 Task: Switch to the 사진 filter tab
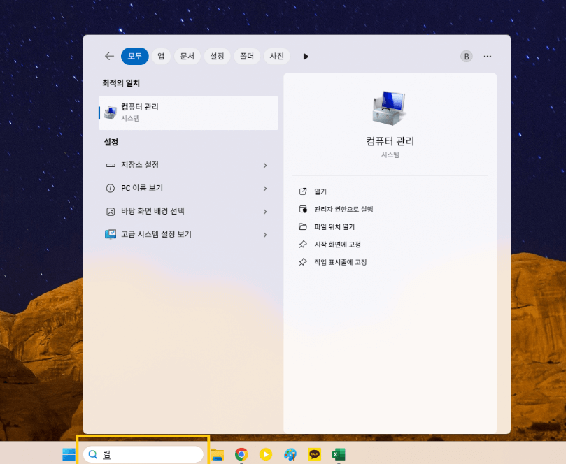[277, 56]
